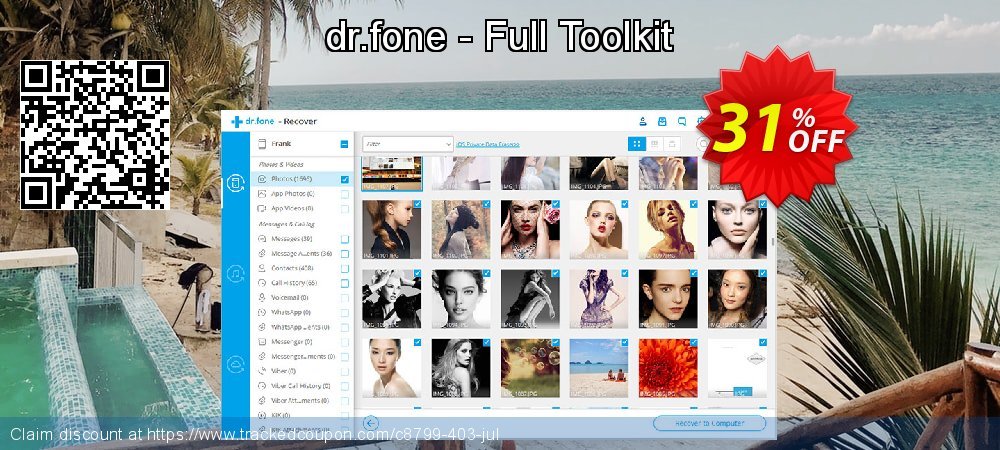Select orange flower photo thumbnail

pos(668,368)
